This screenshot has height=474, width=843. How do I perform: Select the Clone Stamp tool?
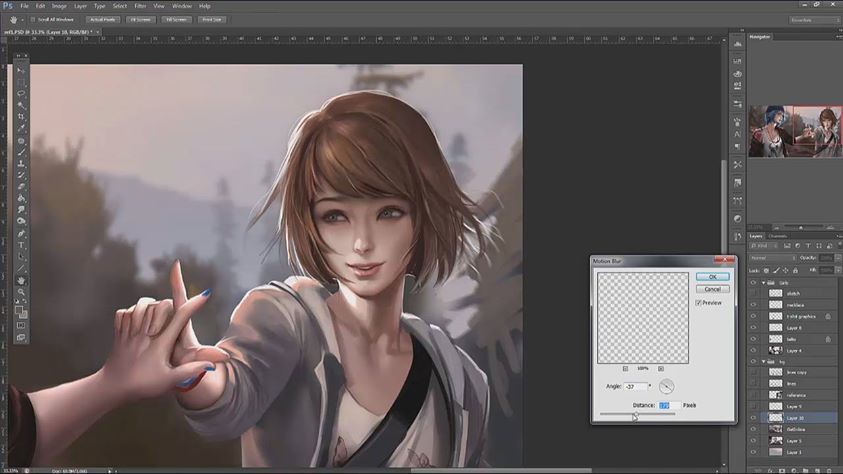[21, 164]
